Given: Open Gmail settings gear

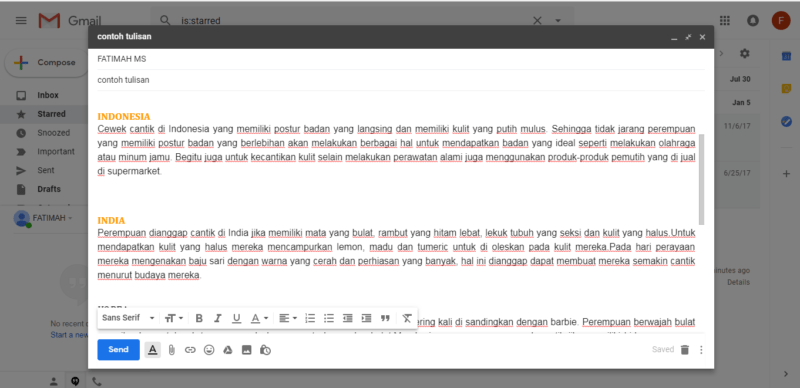Looking at the screenshot, I should click(x=744, y=54).
